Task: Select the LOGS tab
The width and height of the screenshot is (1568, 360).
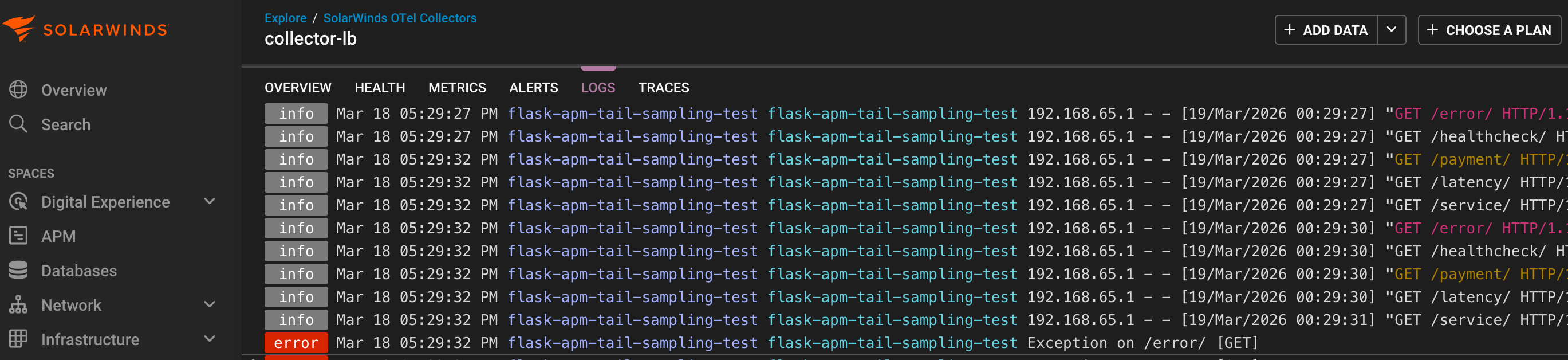Action: (598, 88)
